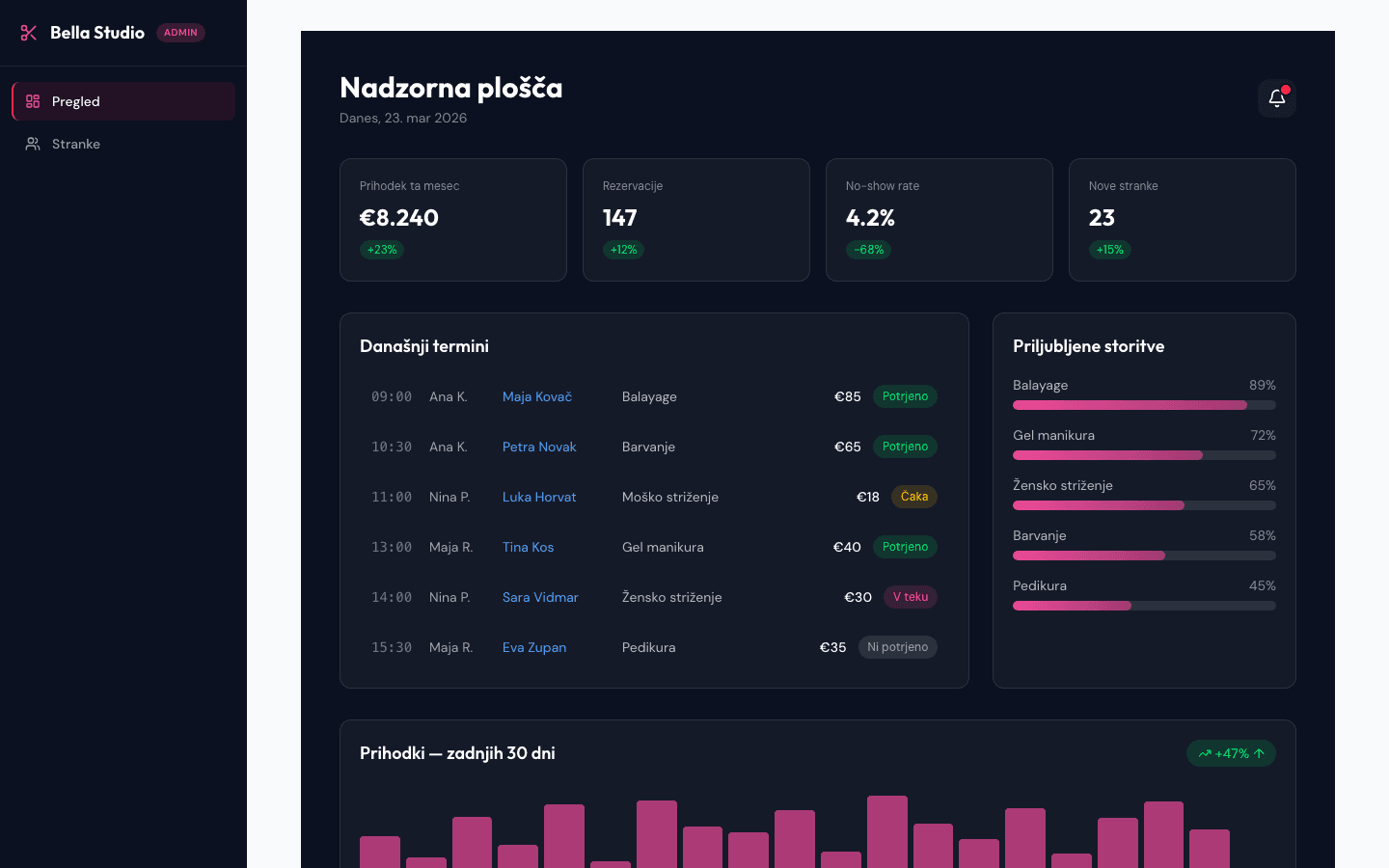The image size is (1389, 868).
Task: Click the Bella Studio scissors logo icon
Action: (29, 33)
